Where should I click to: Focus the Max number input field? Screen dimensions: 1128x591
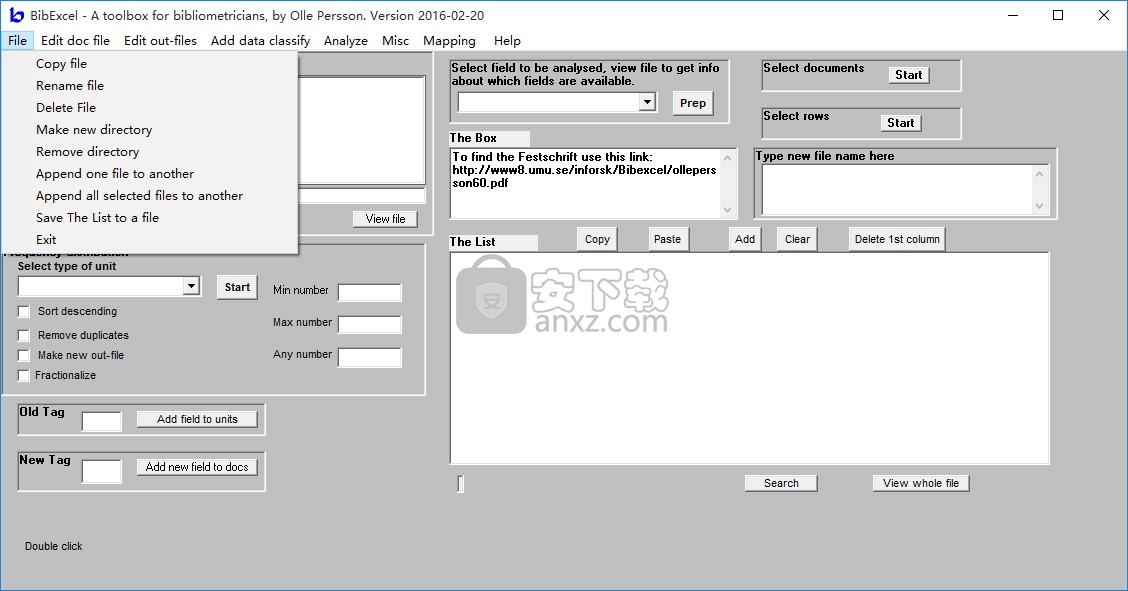(x=370, y=325)
